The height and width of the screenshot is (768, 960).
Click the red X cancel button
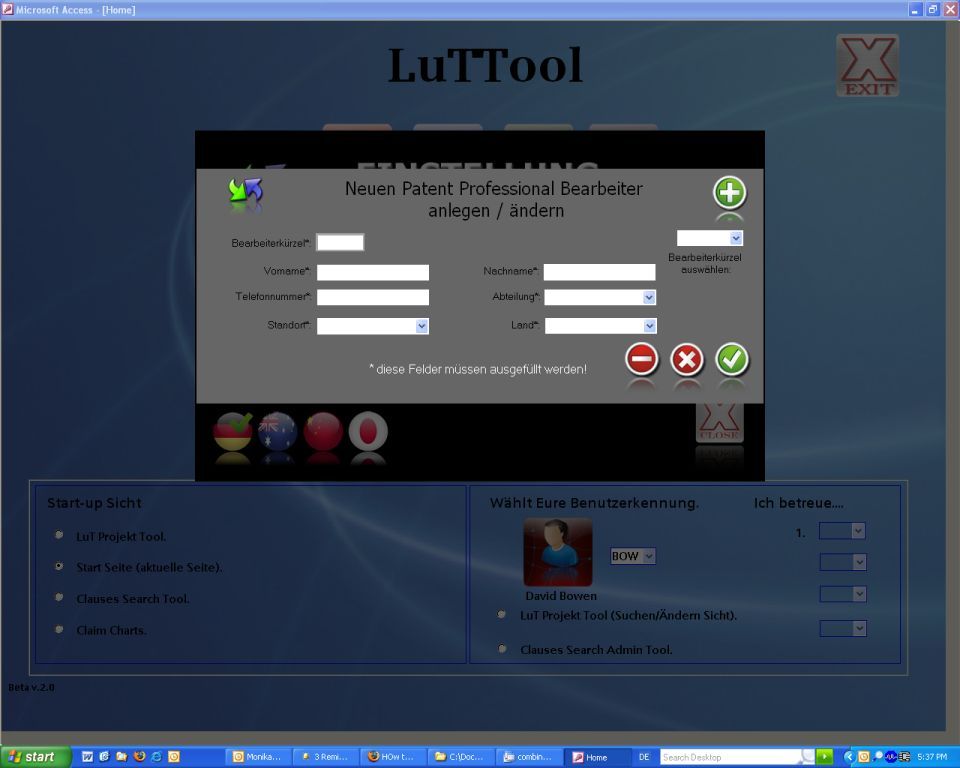pos(687,360)
